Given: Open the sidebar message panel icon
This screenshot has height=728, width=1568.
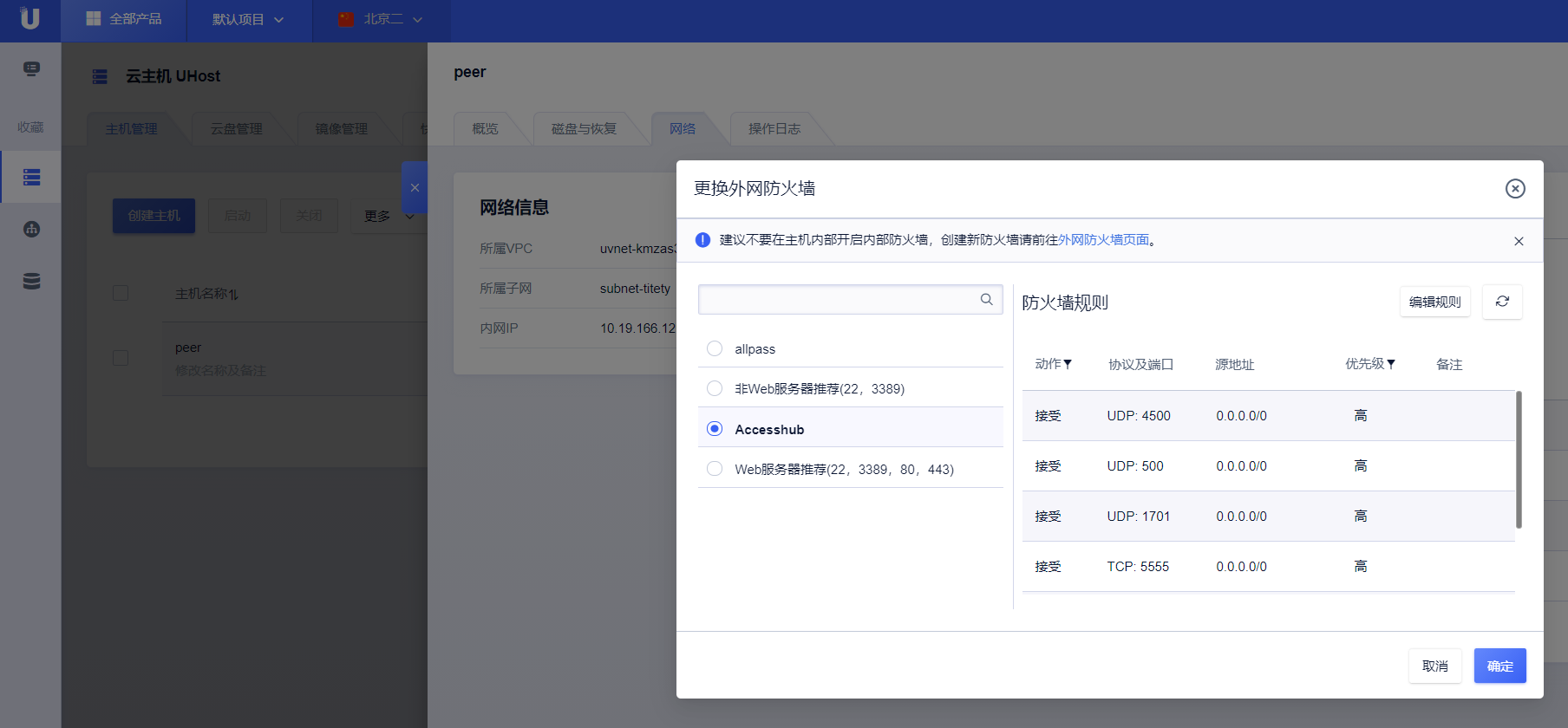Looking at the screenshot, I should click(x=31, y=68).
